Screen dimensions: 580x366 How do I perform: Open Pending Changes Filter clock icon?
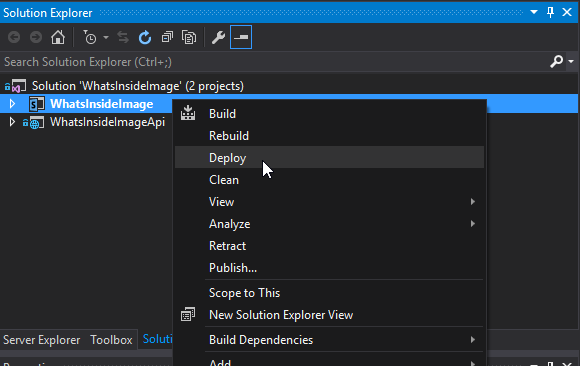(90, 37)
